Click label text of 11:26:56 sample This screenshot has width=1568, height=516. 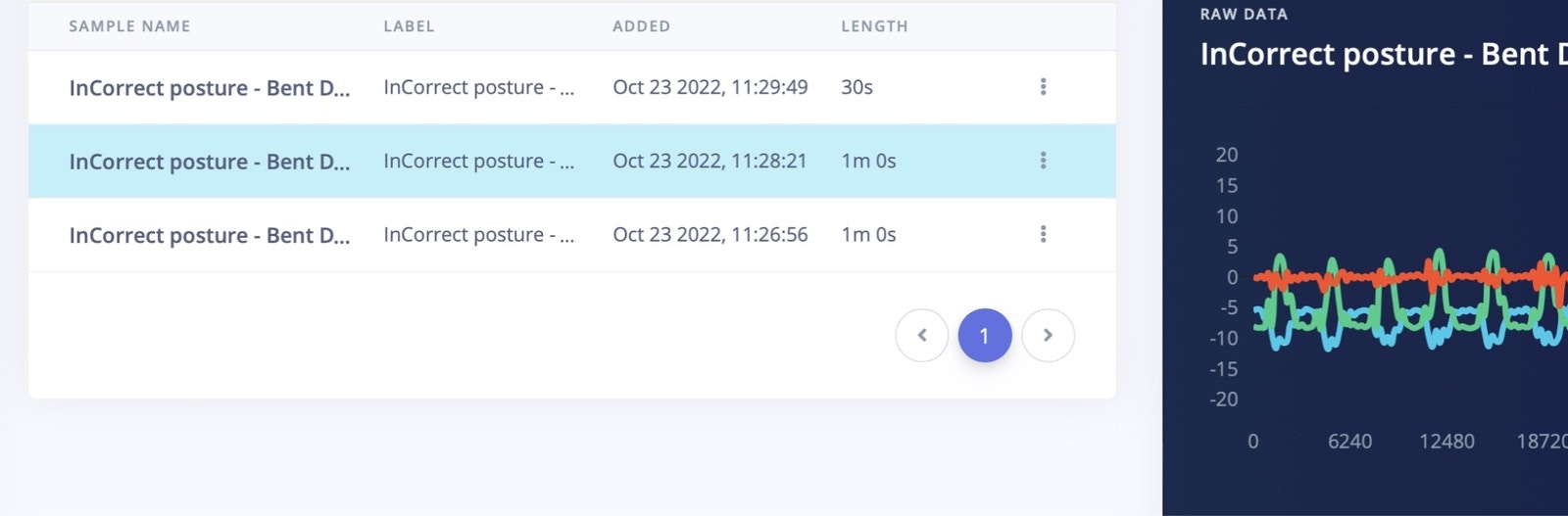tap(478, 235)
